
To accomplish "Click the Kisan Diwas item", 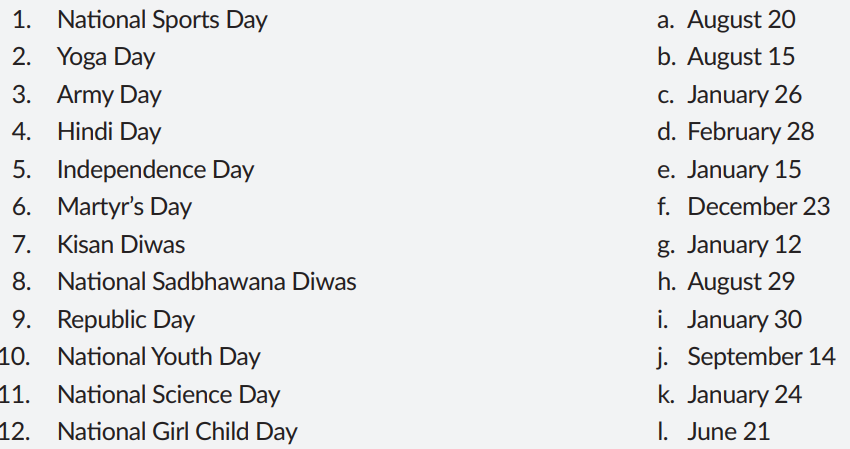I will pos(121,244).
